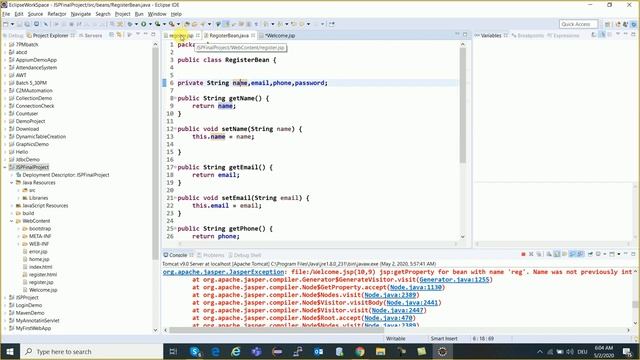The height and width of the screenshot is (360, 640).
Task: Expand the bootstrap folder
Action: tap(19, 229)
